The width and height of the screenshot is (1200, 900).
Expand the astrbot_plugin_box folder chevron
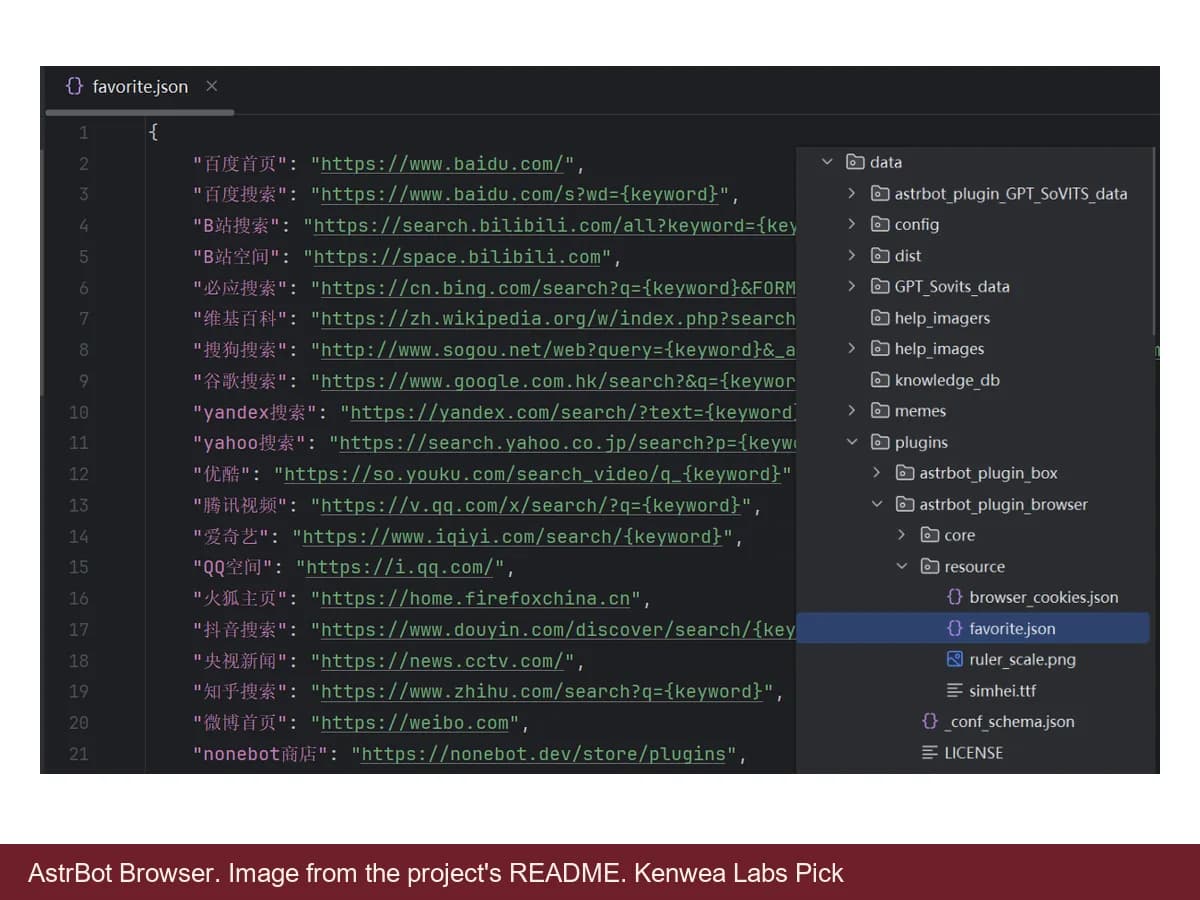pos(876,472)
